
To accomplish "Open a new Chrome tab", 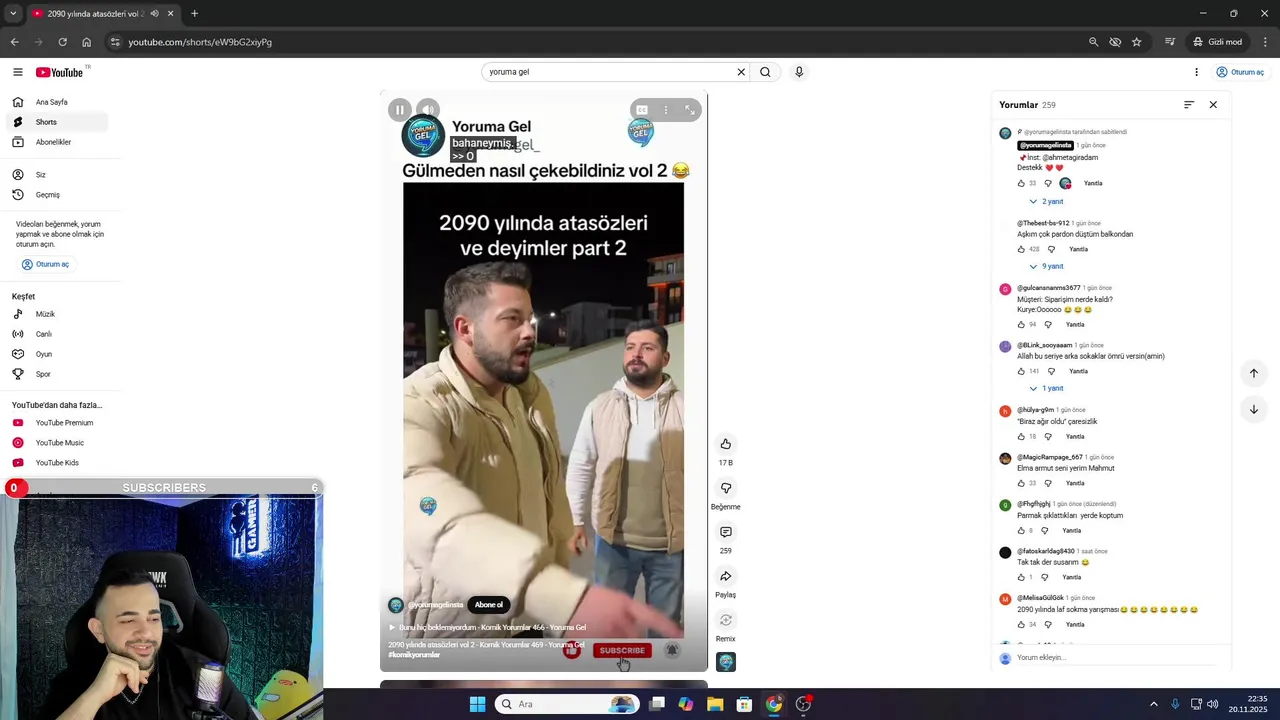I will pos(194,14).
